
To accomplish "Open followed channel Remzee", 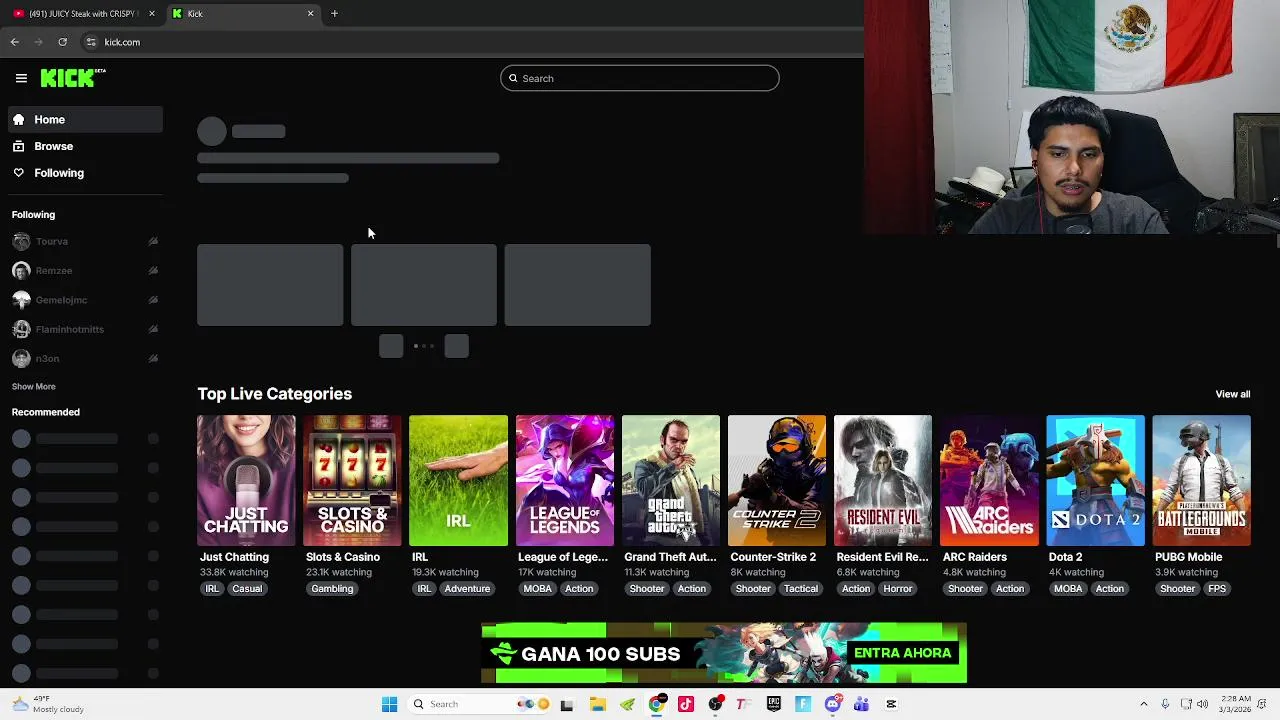I will tap(85, 270).
